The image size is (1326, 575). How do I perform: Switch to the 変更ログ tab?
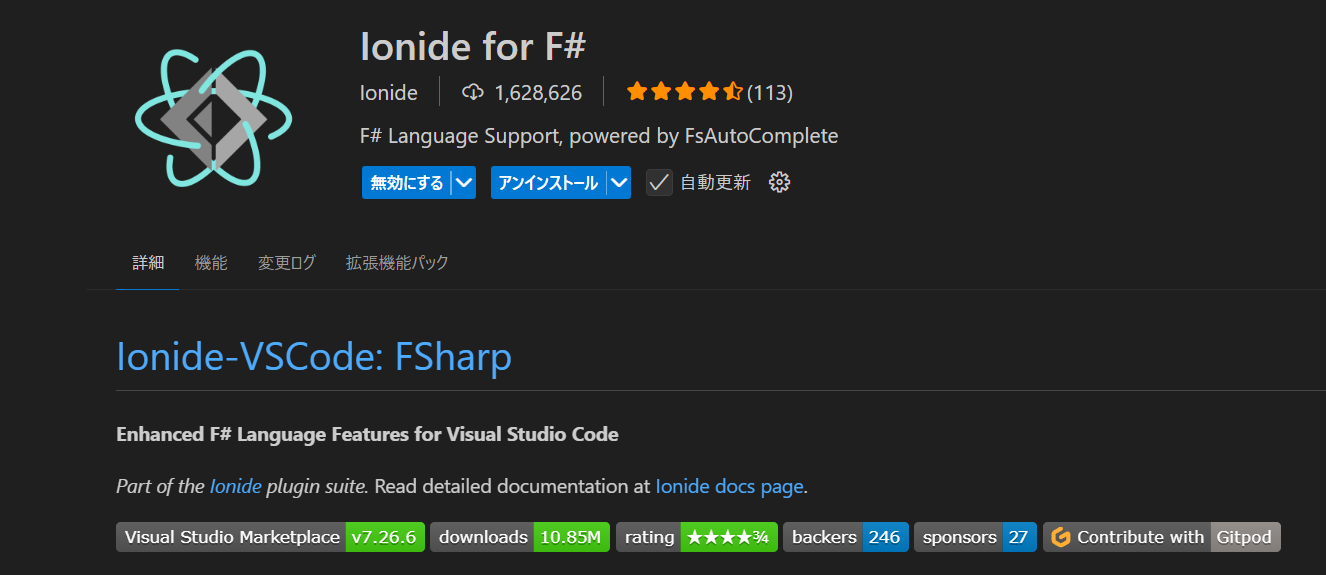287,263
